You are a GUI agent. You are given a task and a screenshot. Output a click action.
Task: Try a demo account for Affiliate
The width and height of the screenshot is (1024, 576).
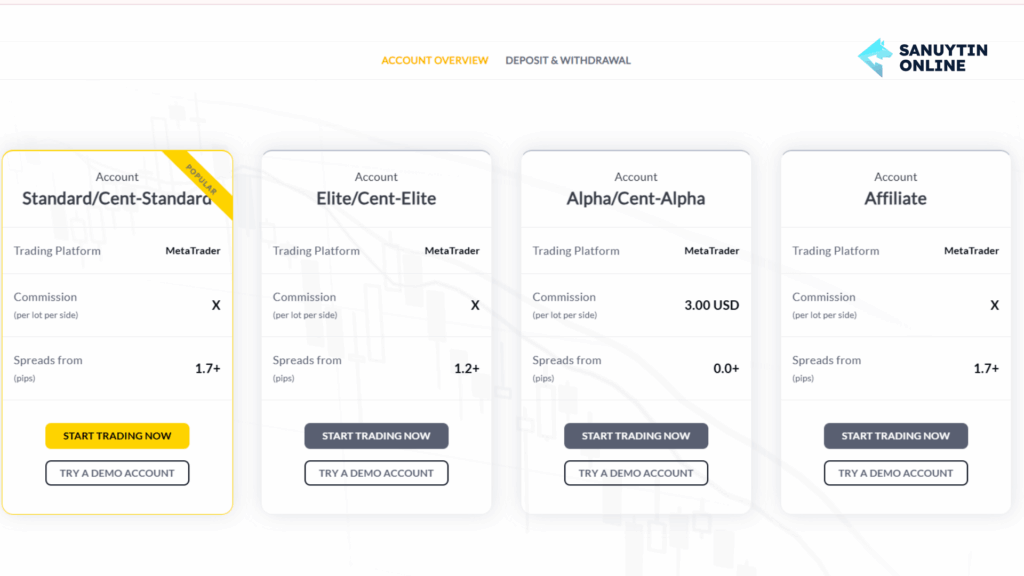pyautogui.click(x=896, y=473)
